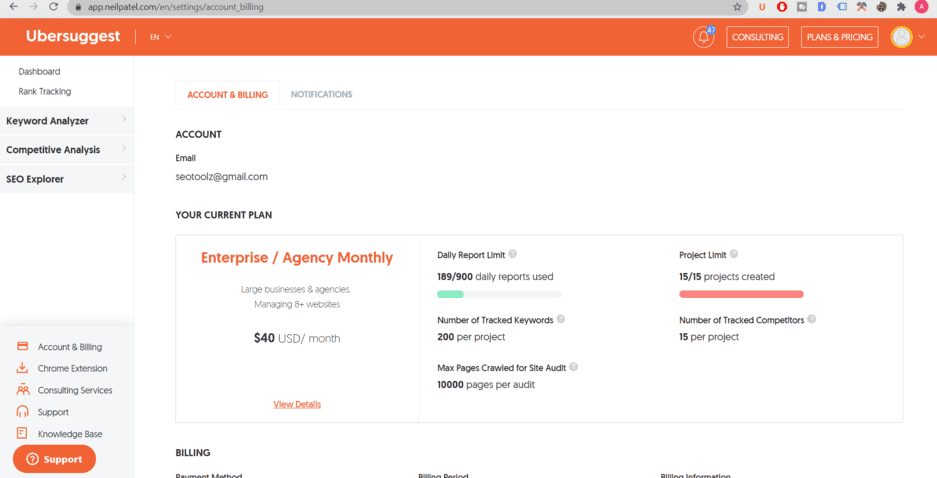Screen dimensions: 937x478
Task: Open the profile dropdown arrow
Action: [922, 37]
